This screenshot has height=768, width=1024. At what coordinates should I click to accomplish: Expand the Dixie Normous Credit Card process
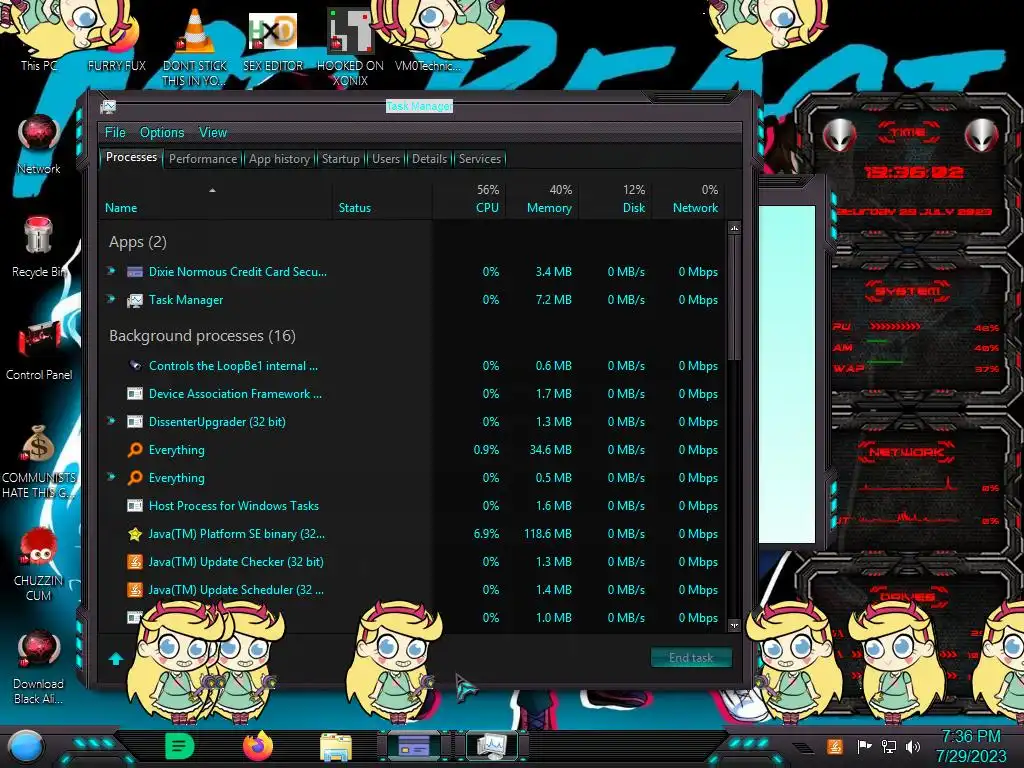112,270
